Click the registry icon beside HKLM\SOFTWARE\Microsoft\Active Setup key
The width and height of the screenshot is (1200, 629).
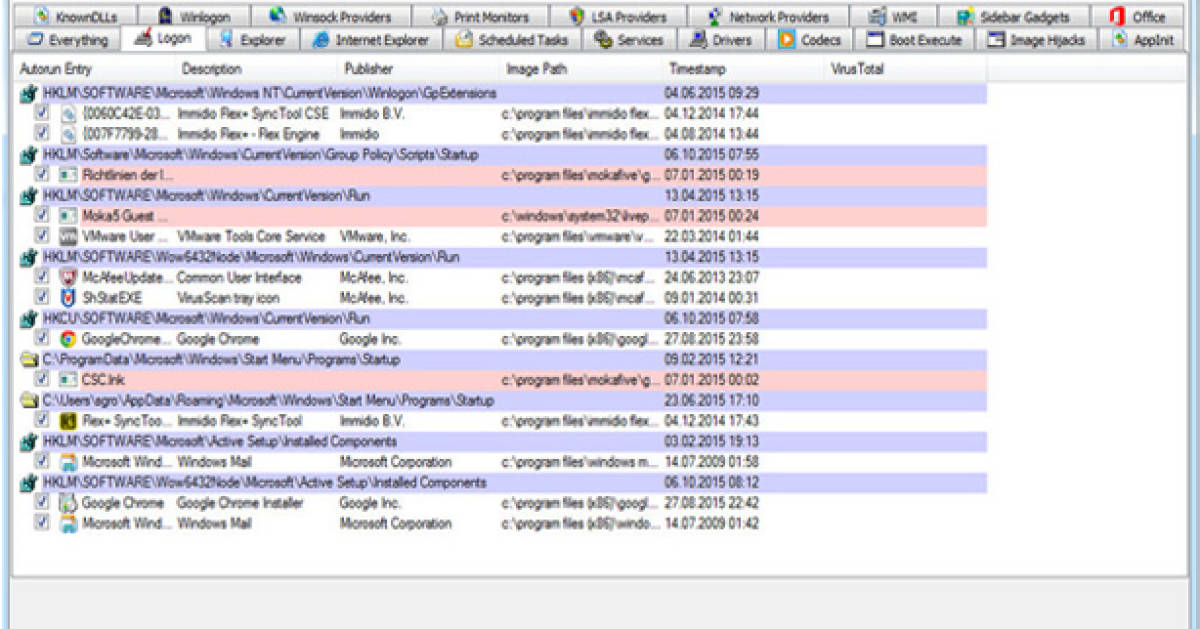(30, 442)
